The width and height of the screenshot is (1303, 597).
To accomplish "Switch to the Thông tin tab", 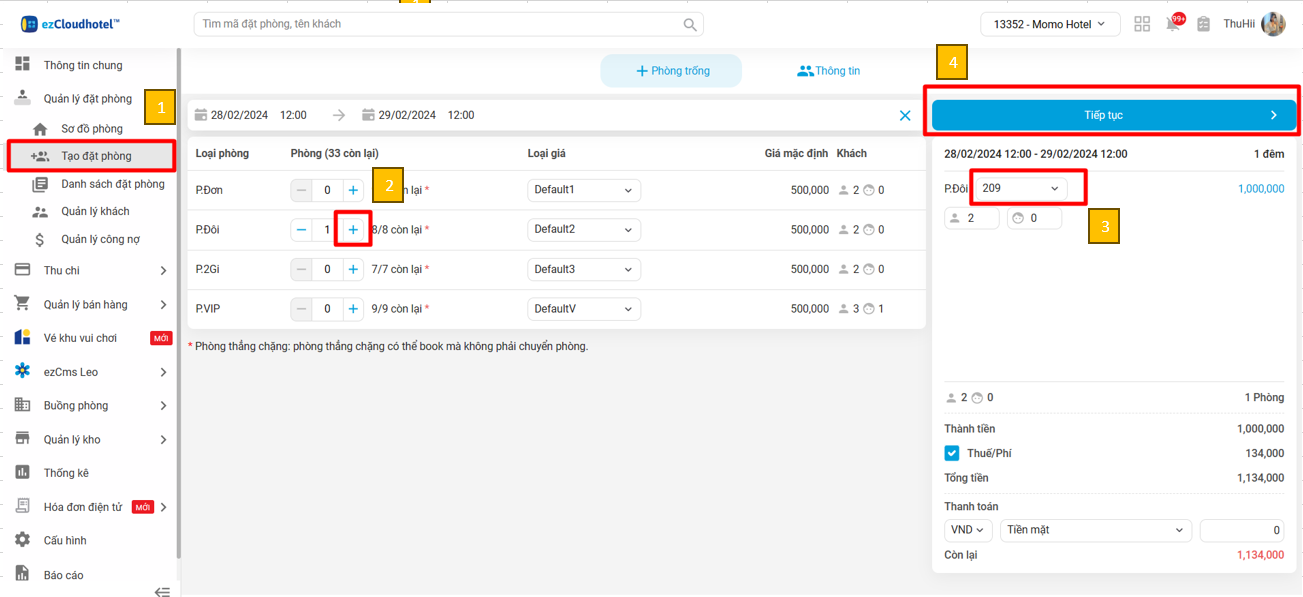I will [x=828, y=71].
